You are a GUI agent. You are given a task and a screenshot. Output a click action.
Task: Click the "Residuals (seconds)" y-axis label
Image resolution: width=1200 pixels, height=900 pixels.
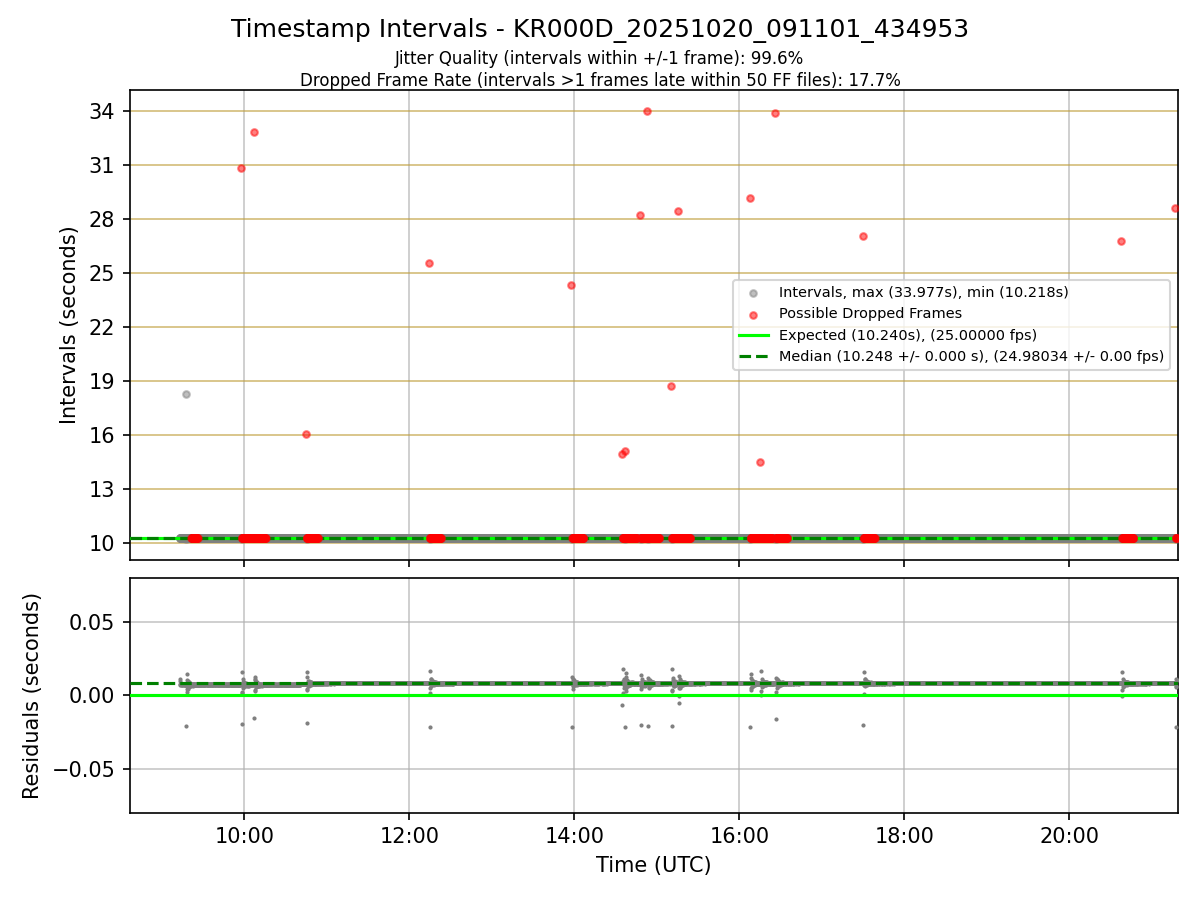click(32, 696)
